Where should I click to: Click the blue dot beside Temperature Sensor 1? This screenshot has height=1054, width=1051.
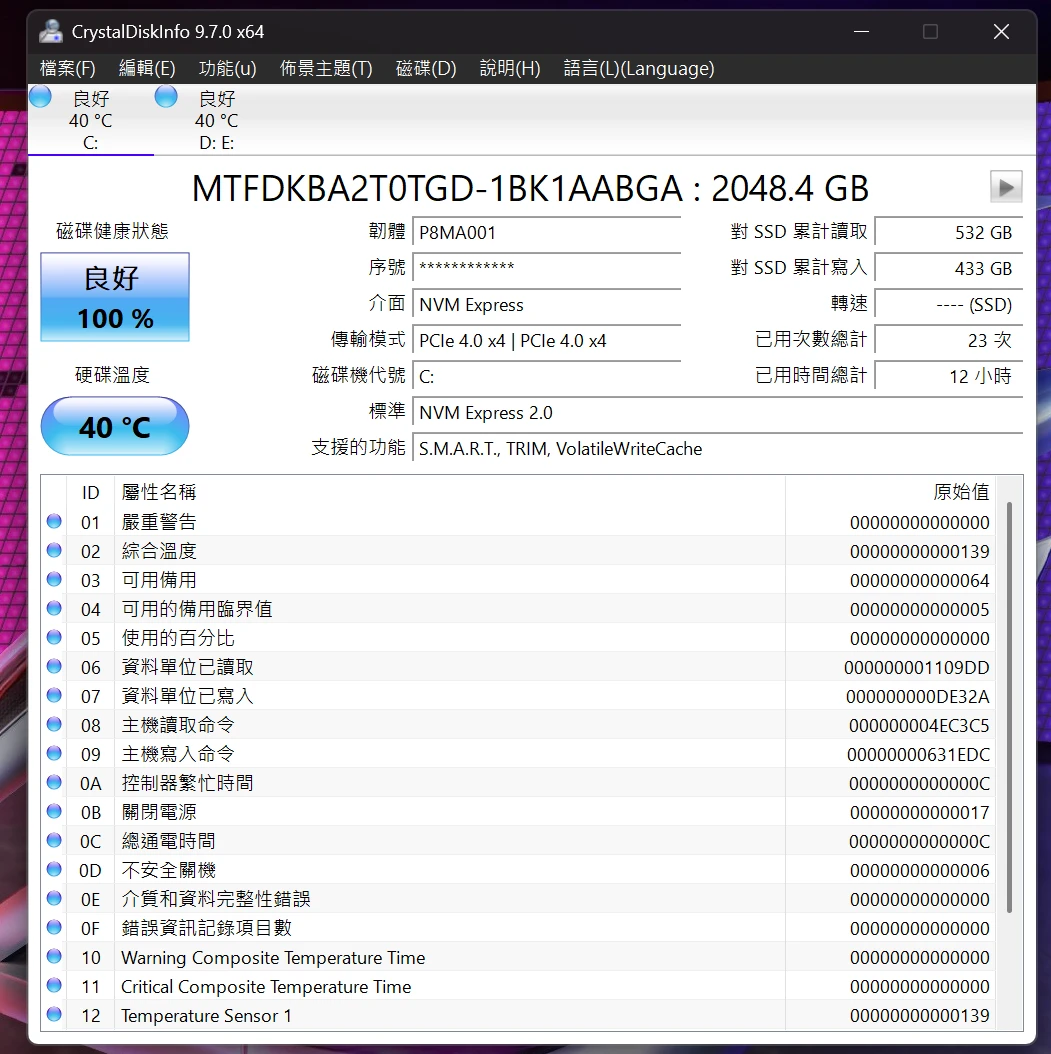(53, 1016)
